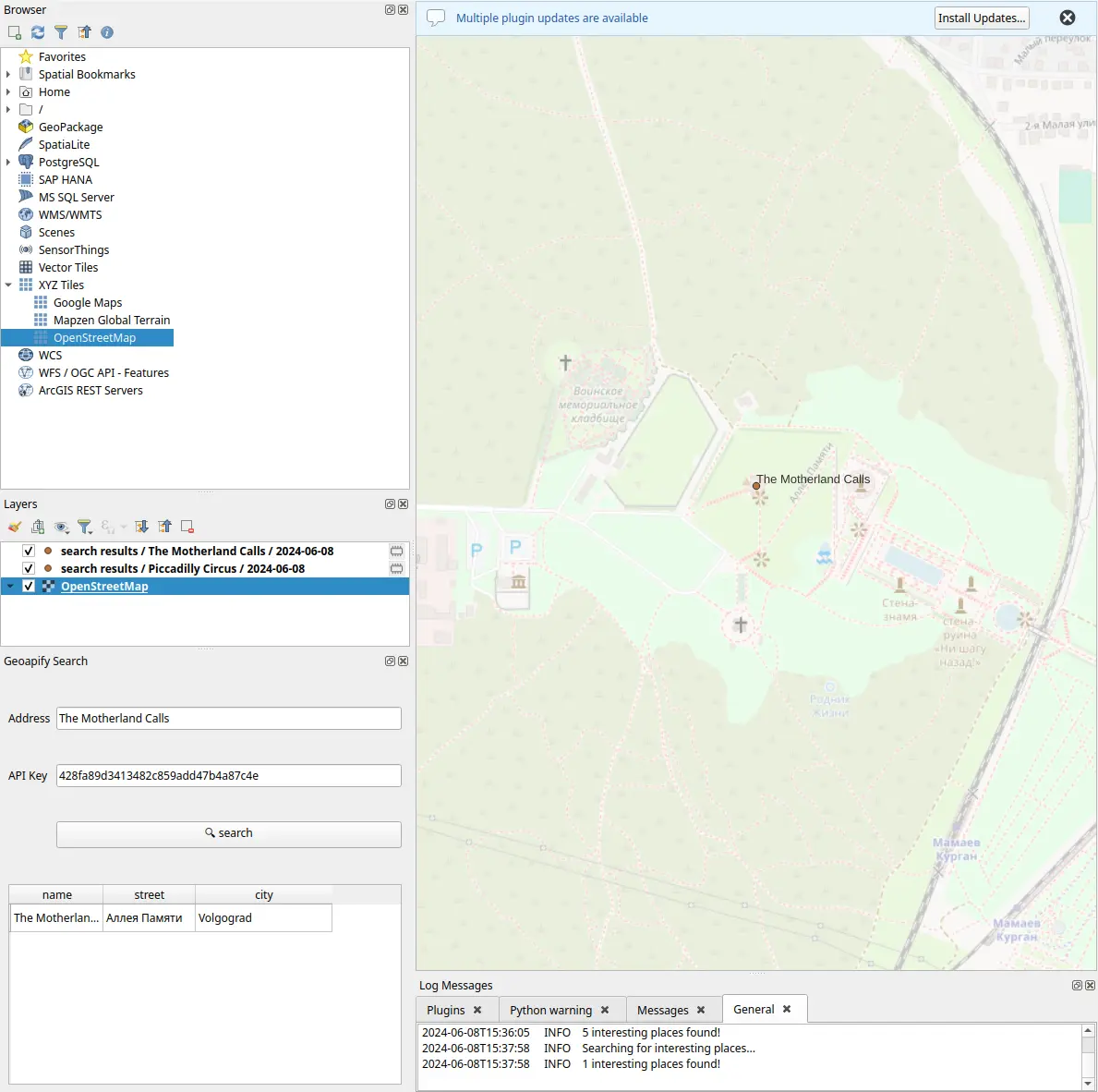
Task: Expand all layers in Layers panel
Action: [141, 527]
